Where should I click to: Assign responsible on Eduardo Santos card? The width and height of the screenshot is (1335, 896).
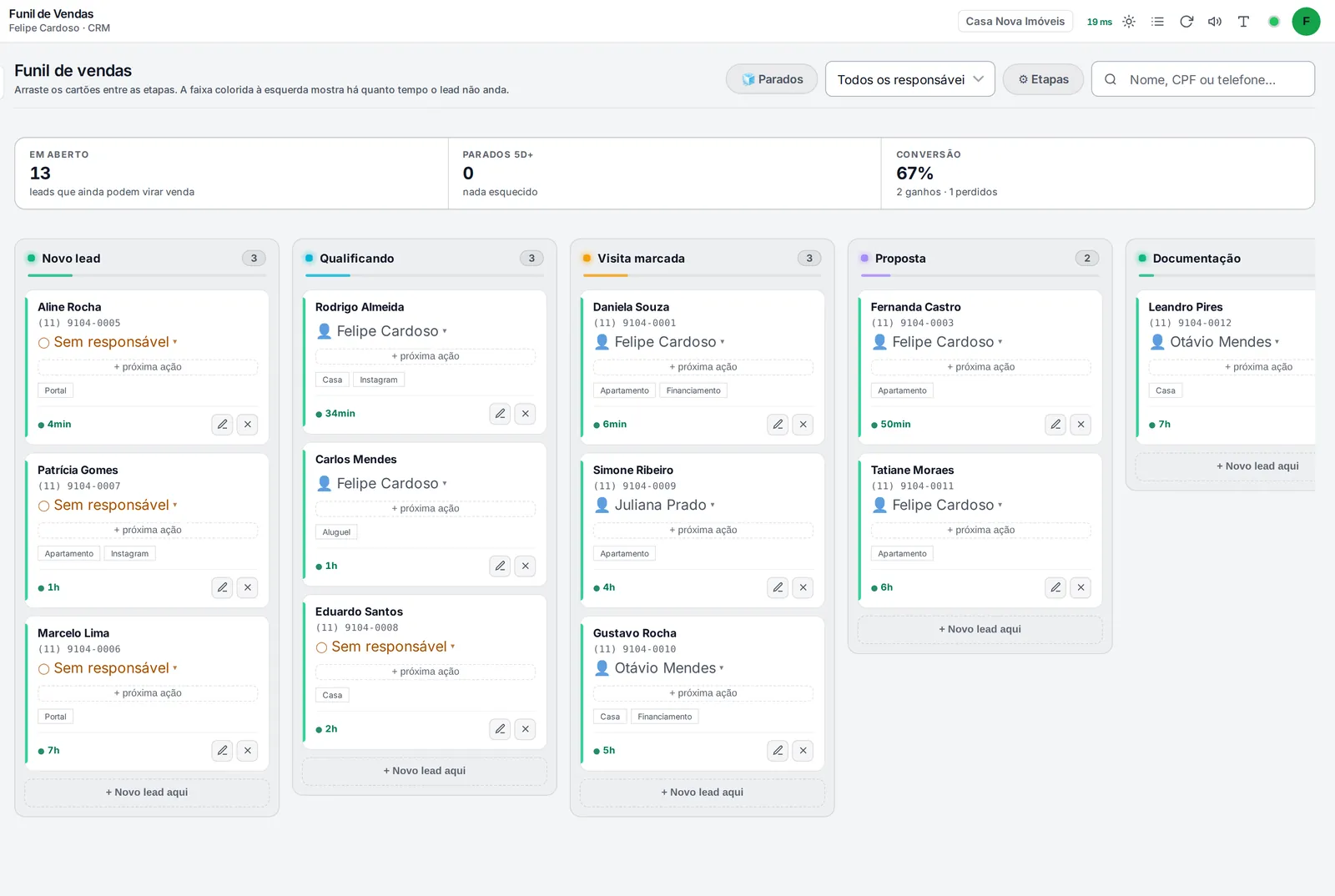[385, 647]
